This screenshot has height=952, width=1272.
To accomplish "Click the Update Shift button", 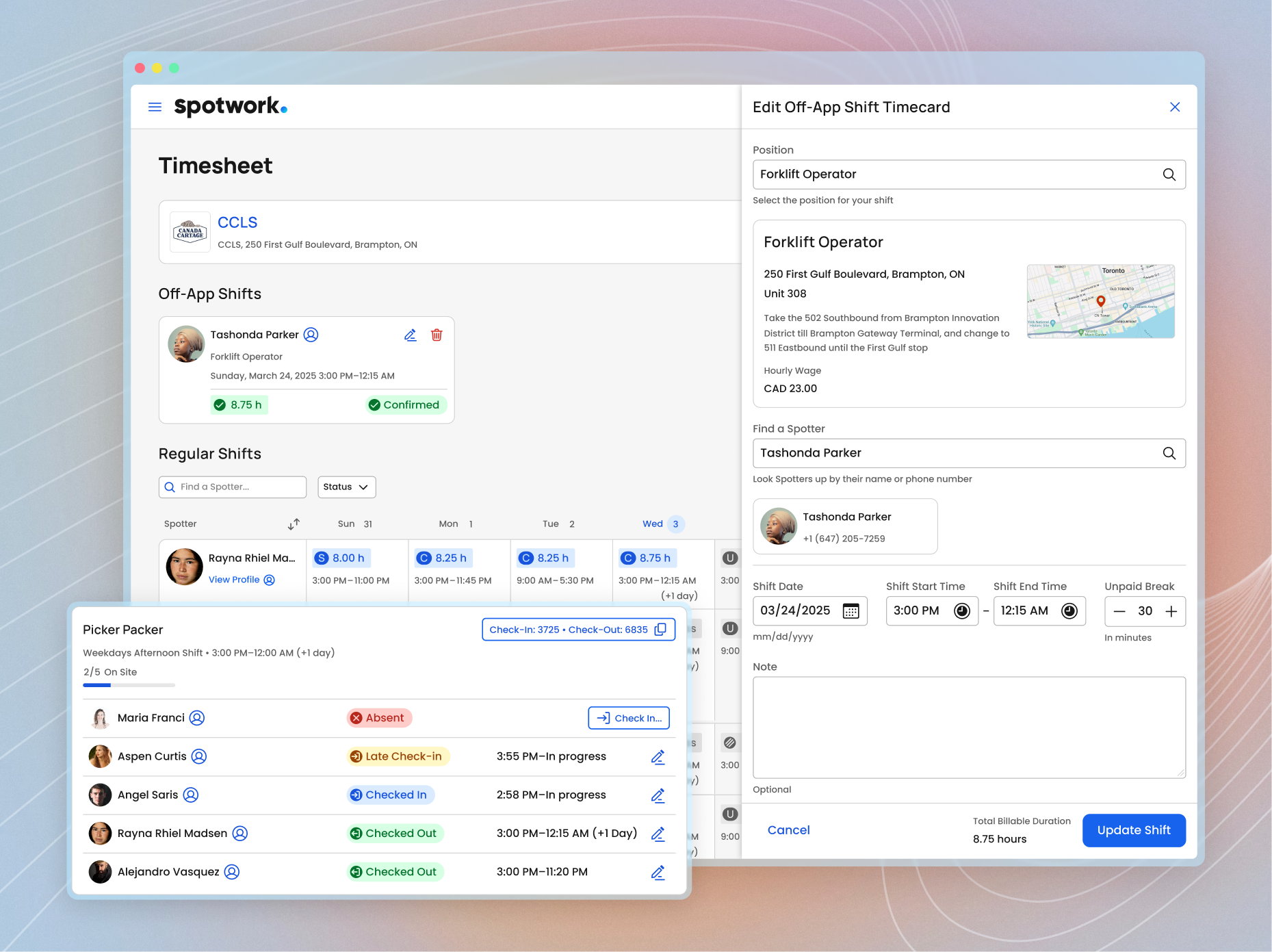I will [1133, 830].
